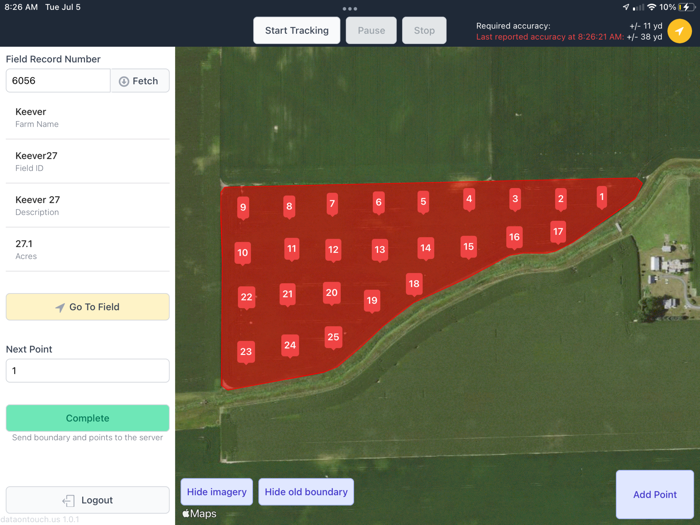This screenshot has height=525, width=700.
Task: Select map point marker 7
Action: pyautogui.click(x=332, y=204)
